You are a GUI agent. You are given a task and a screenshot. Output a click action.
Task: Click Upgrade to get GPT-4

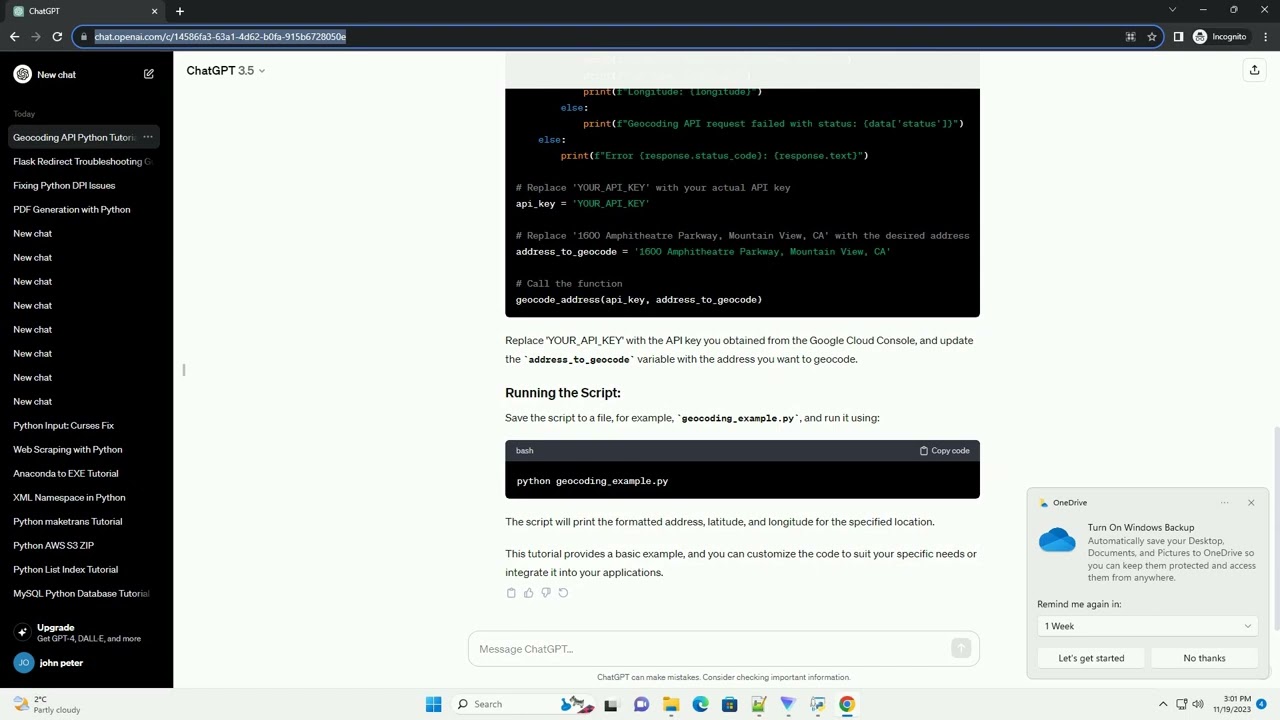coord(86,633)
